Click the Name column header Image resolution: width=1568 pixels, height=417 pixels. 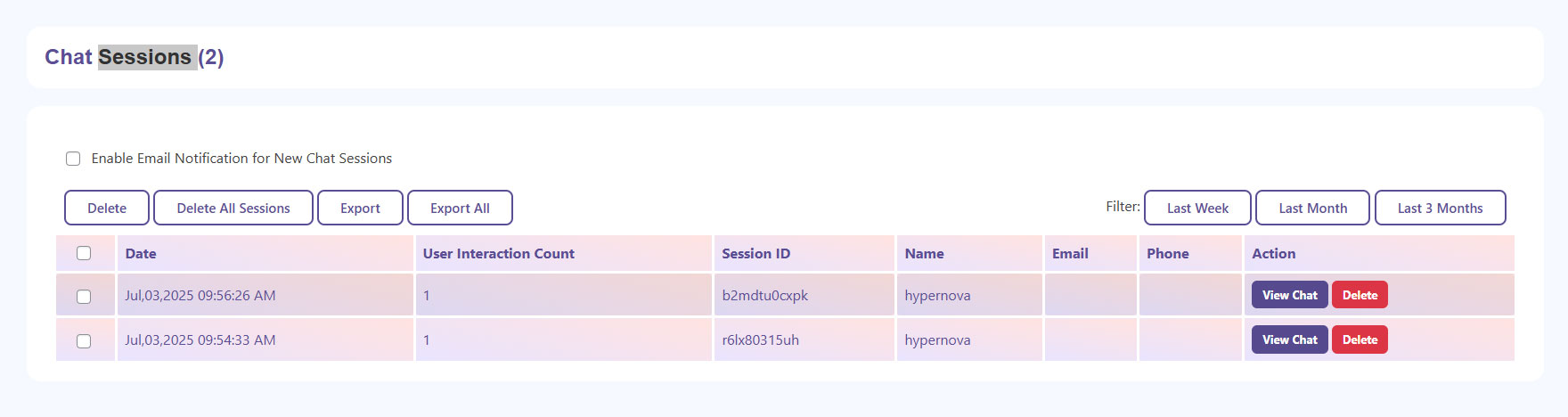[x=924, y=254]
